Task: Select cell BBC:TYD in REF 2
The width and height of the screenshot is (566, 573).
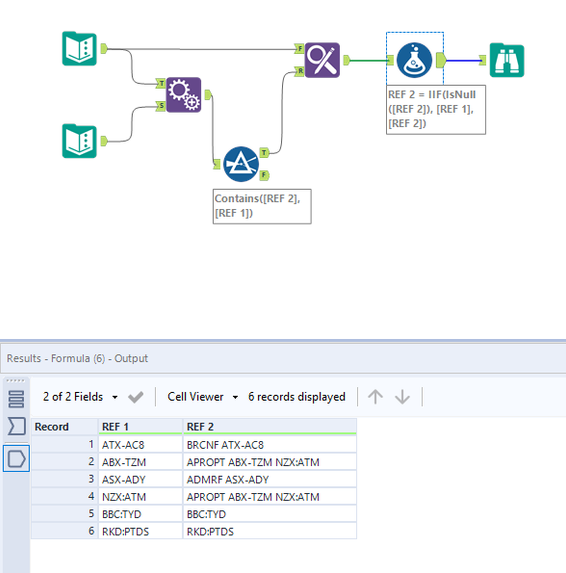Action: click(x=270, y=514)
